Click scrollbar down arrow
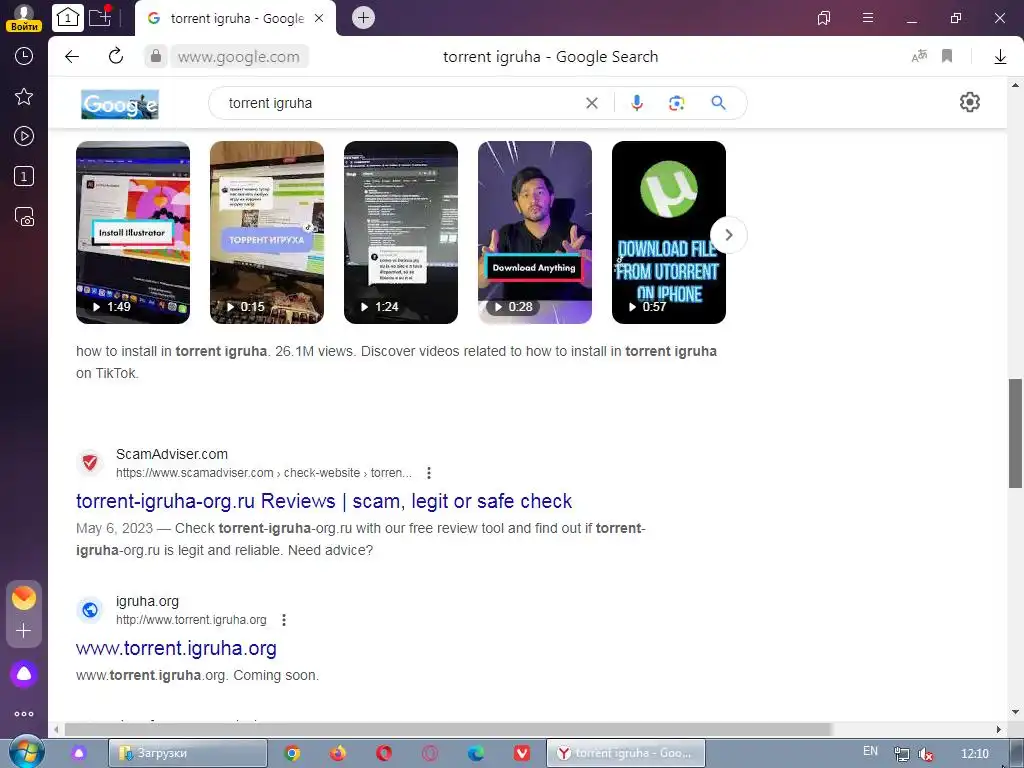The image size is (1024, 768). tap(1016, 712)
